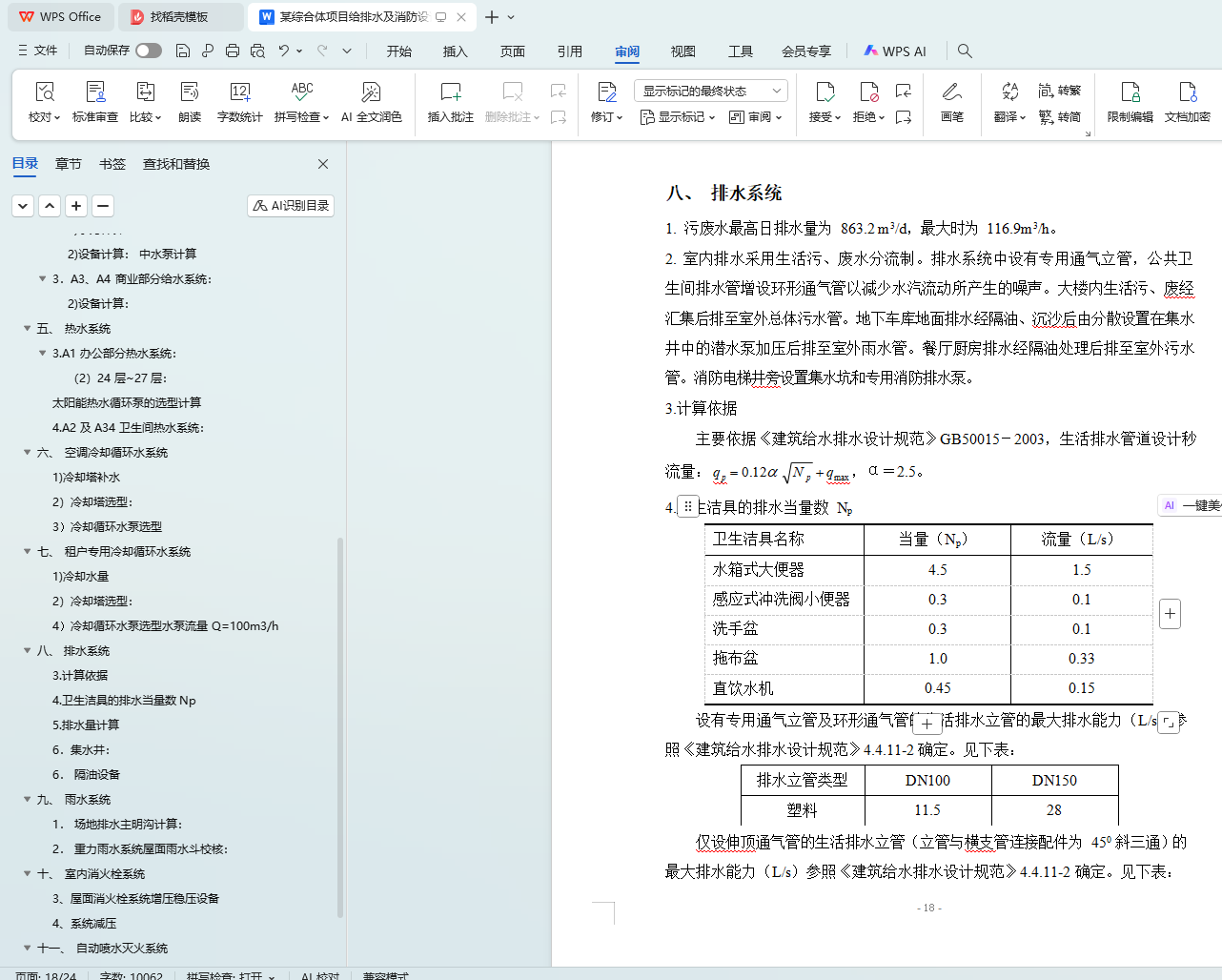This screenshot has height=980, width=1222.
Task: Jump to 5.排水量计算 in outline
Action: point(86,725)
